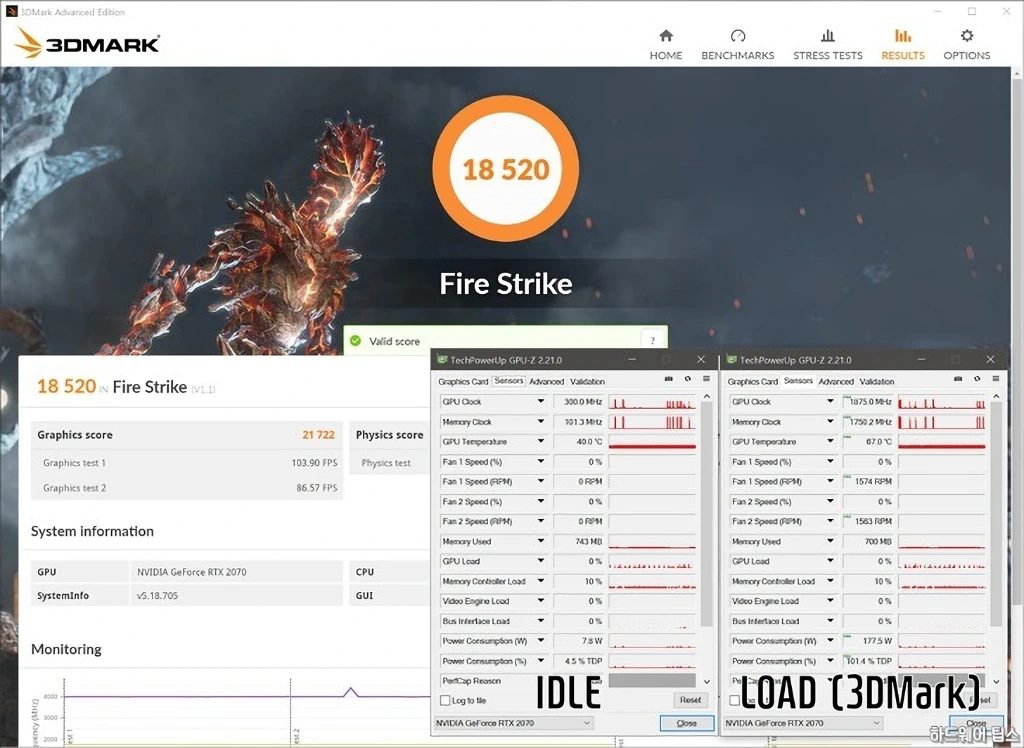This screenshot has height=748, width=1024.
Task: Click GPU Temperature graph in idle GPU-Z
Action: (652, 442)
